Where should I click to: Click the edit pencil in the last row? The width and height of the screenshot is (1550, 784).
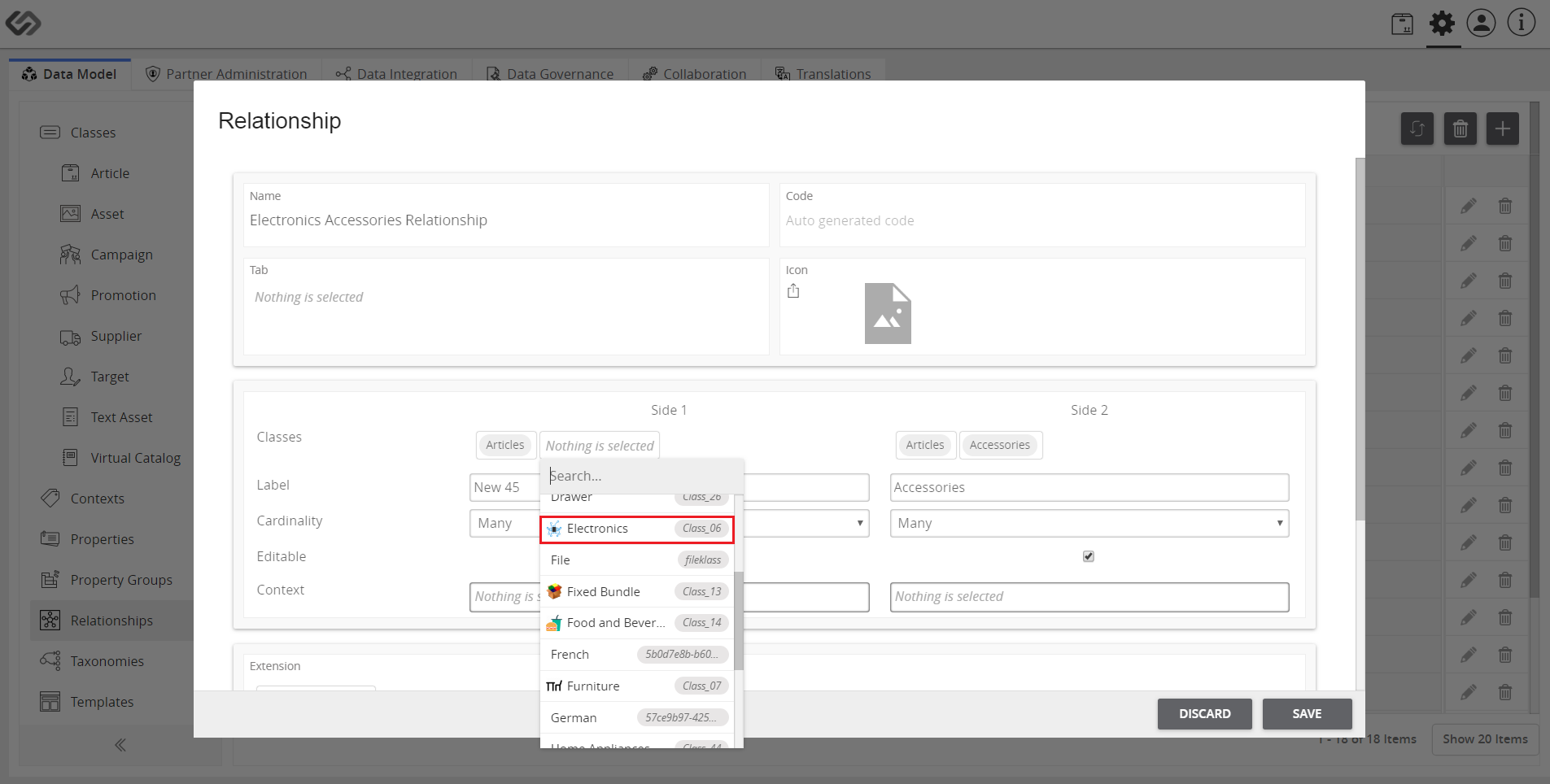tap(1468, 692)
